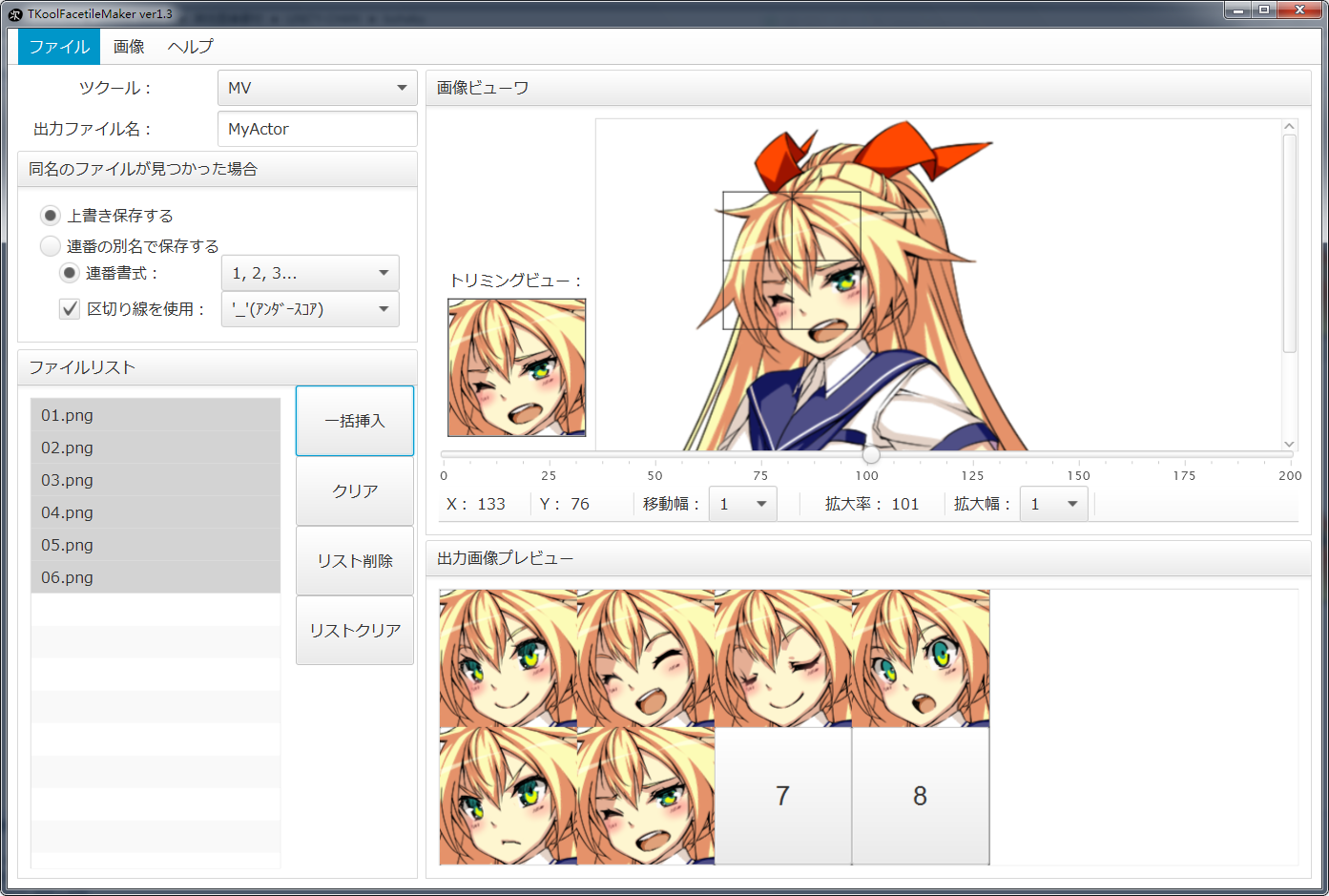Select 05.png in the file list
This screenshot has height=896, width=1329.
point(156,545)
